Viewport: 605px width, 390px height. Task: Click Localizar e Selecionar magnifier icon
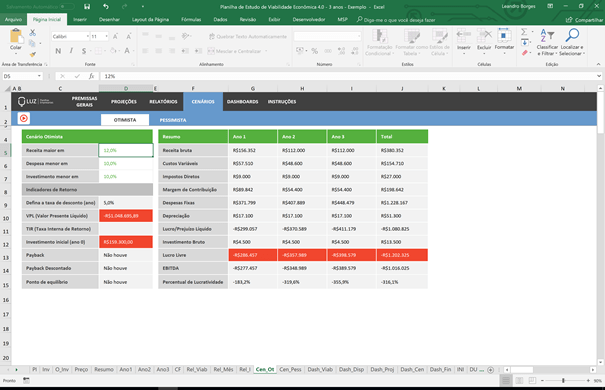click(572, 35)
